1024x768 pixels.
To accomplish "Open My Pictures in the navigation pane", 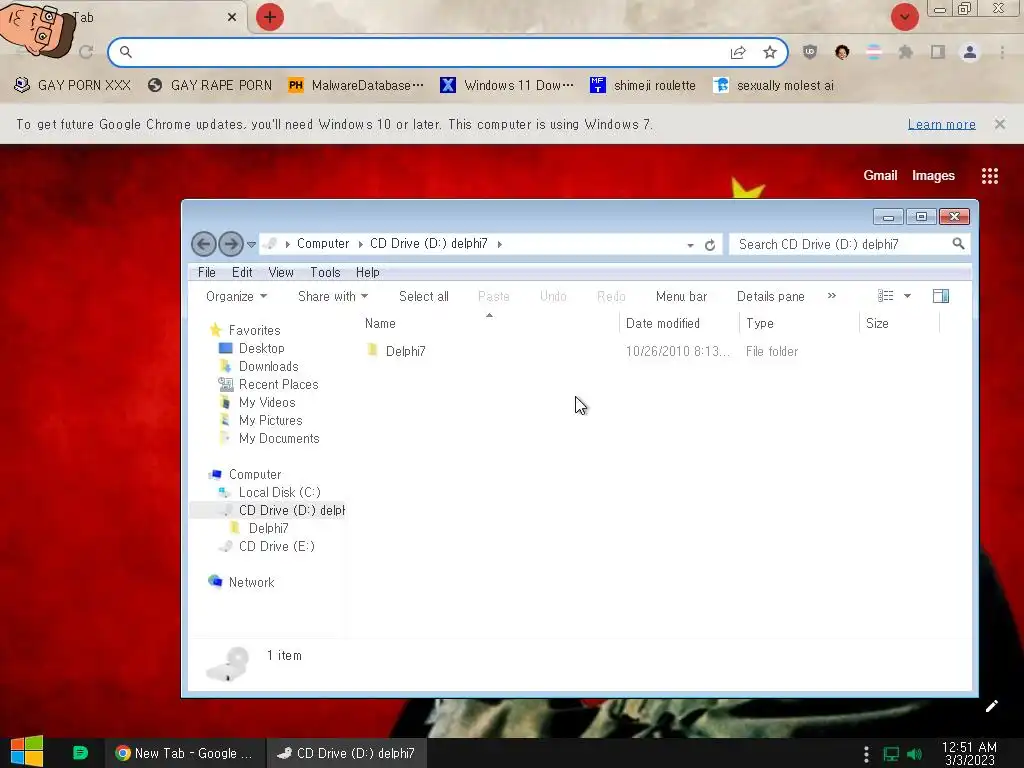I will (270, 421).
